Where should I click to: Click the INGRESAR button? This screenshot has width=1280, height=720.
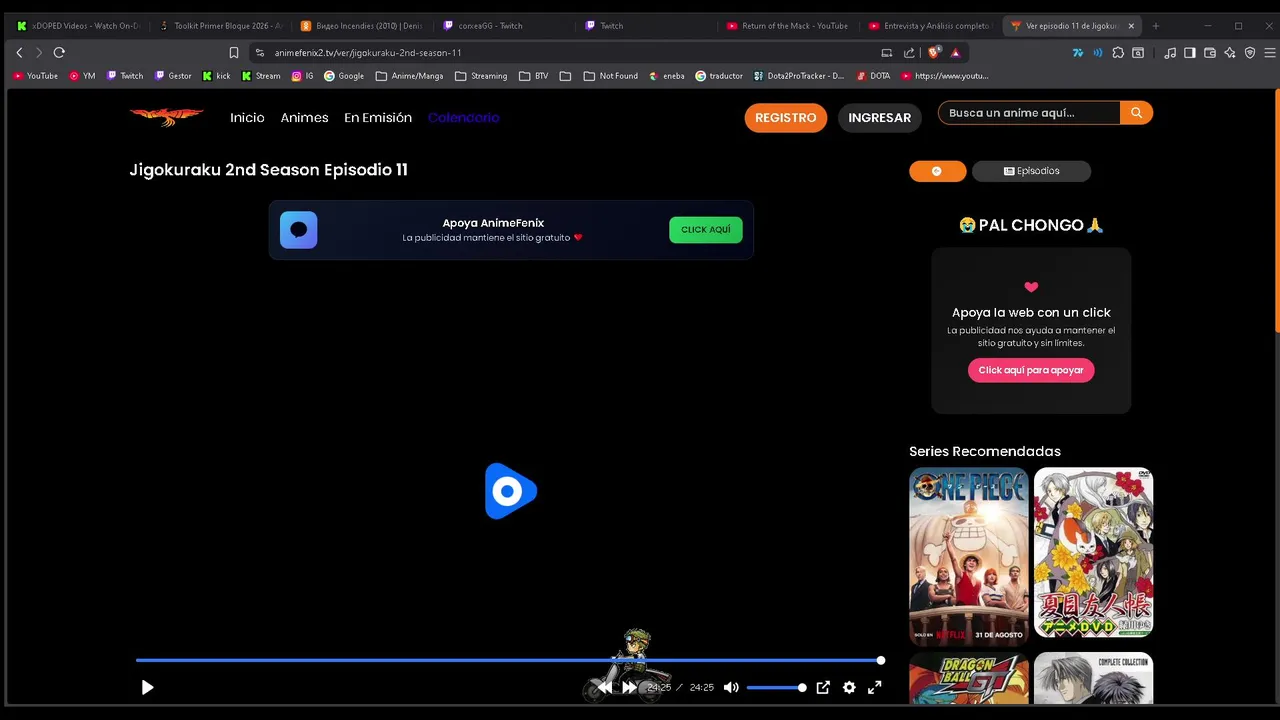coord(879,118)
